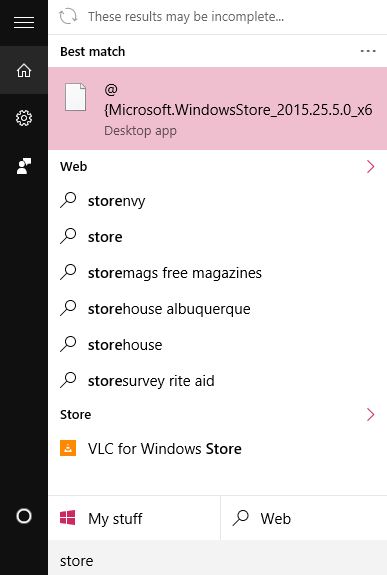Screen dimensions: 387x575
Task: Click the refresh spinner icon at top
Action: pyautogui.click(x=68, y=17)
